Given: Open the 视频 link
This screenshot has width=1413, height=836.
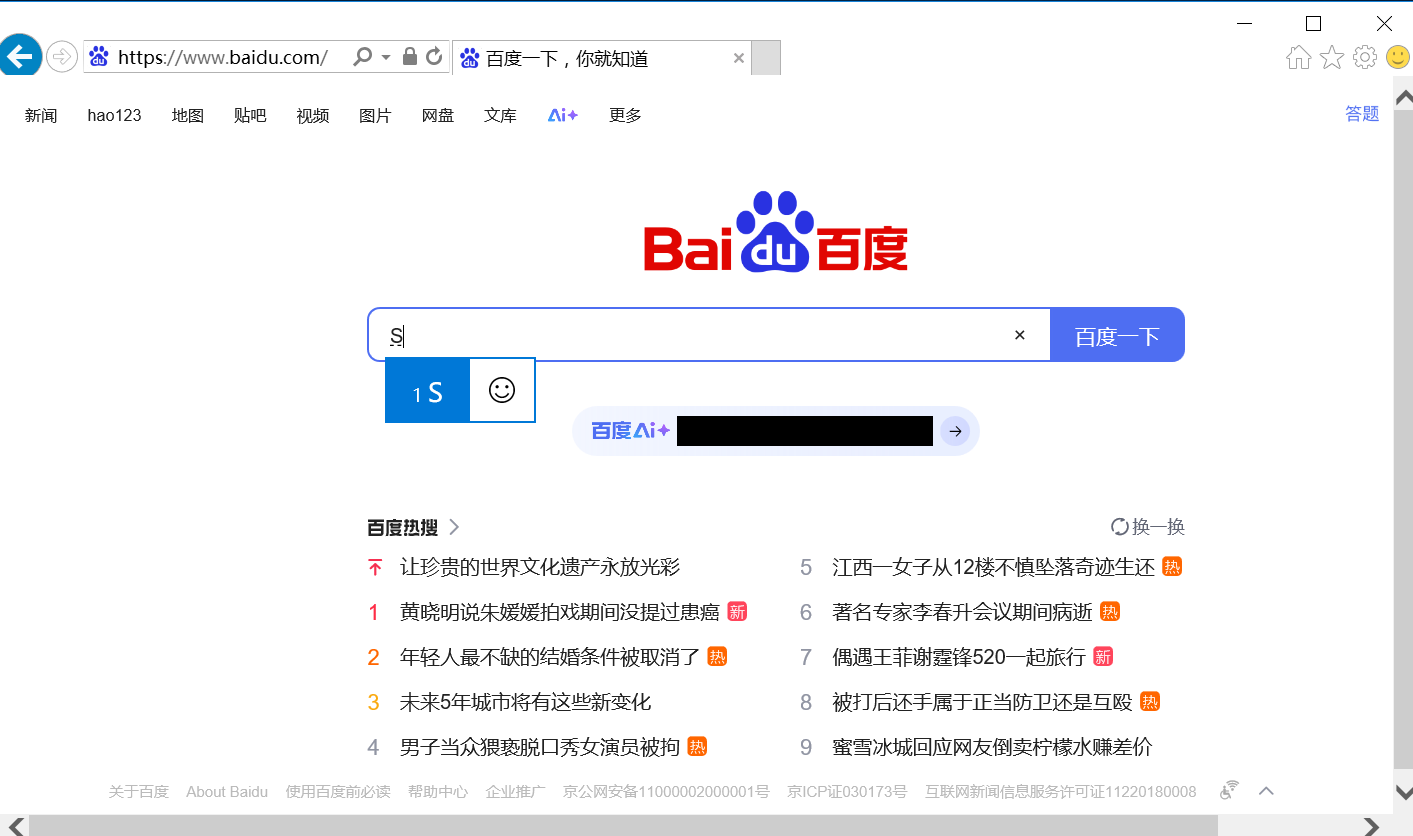Looking at the screenshot, I should pos(313,115).
